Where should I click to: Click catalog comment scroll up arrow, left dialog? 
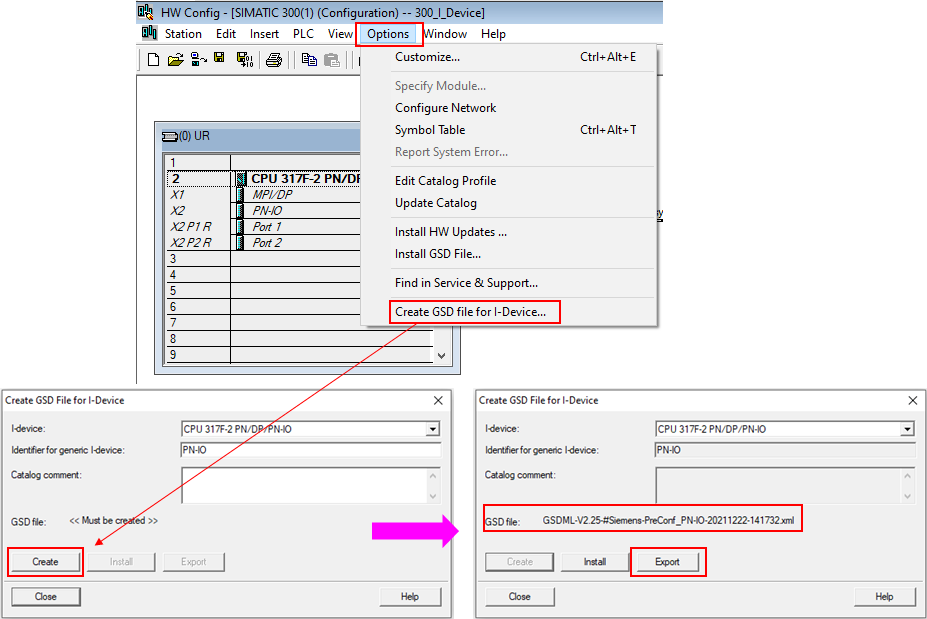point(433,476)
